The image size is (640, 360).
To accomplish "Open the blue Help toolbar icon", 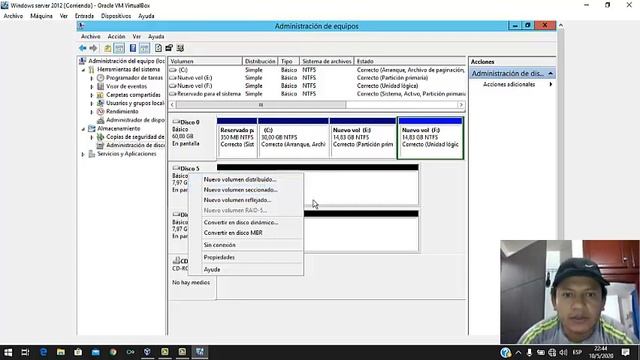I will pos(133,48).
